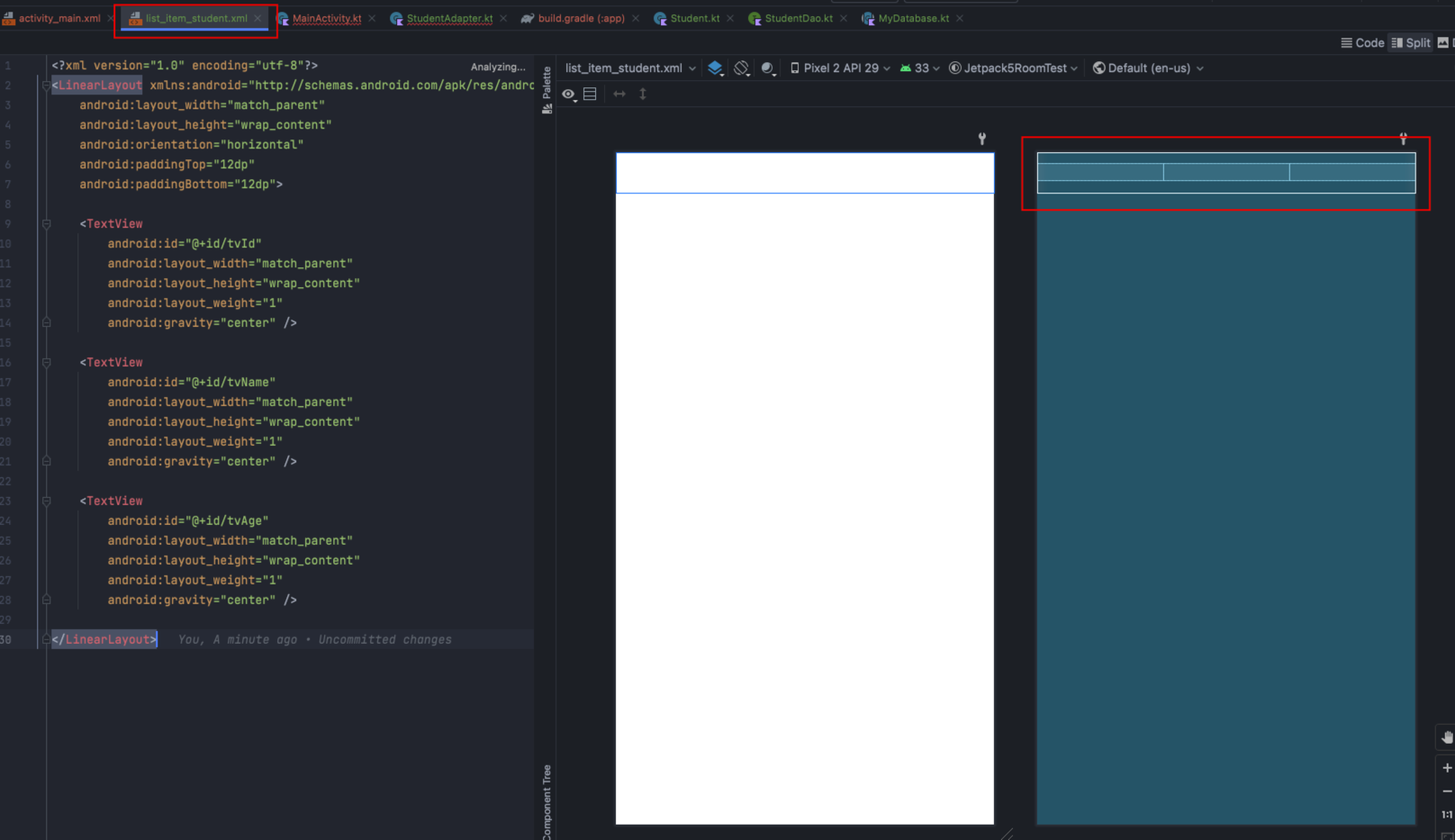Screen dimensions: 1455x840
Task: Click the design pin icon above white preview
Action: [982, 139]
